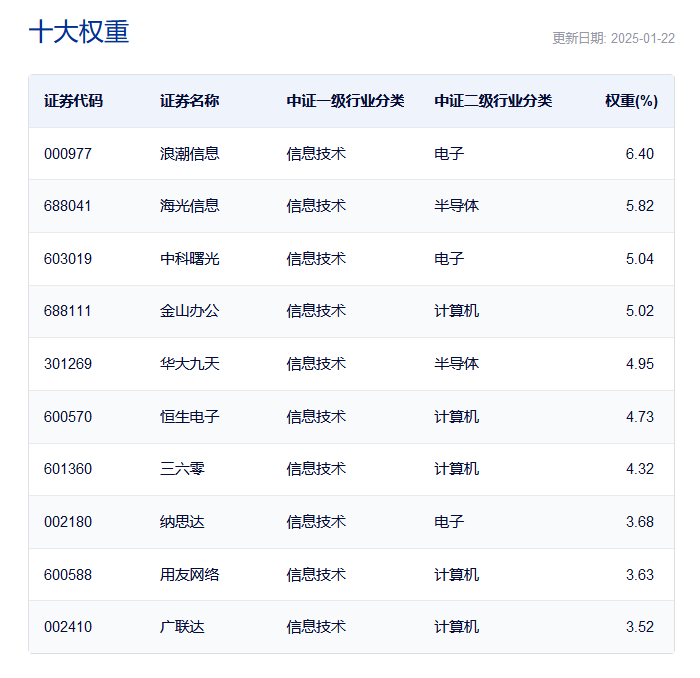The image size is (700, 678).
Task: Click the 中证二级行业分类 column header
Action: click(493, 101)
